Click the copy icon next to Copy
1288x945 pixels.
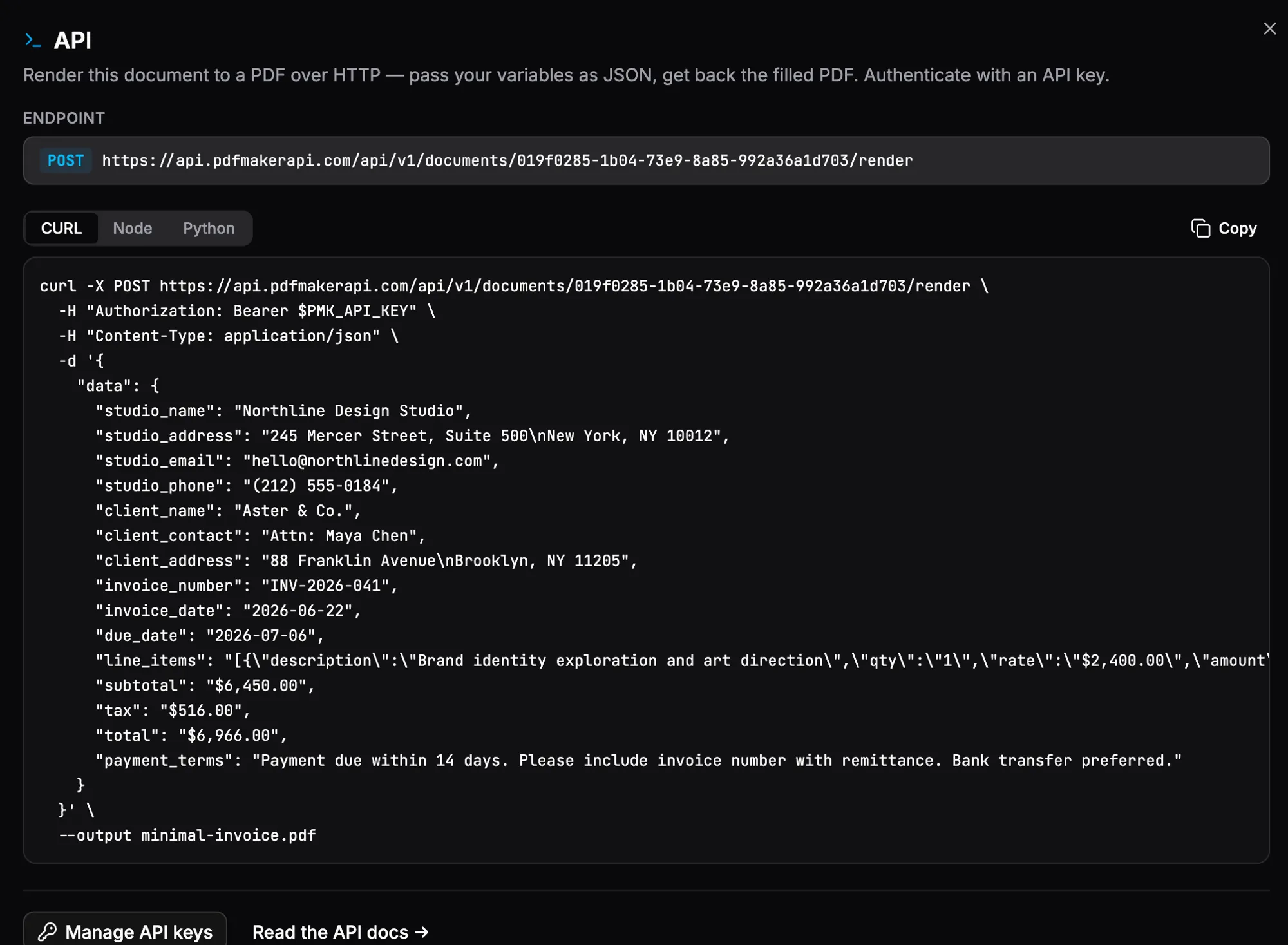tap(1200, 228)
